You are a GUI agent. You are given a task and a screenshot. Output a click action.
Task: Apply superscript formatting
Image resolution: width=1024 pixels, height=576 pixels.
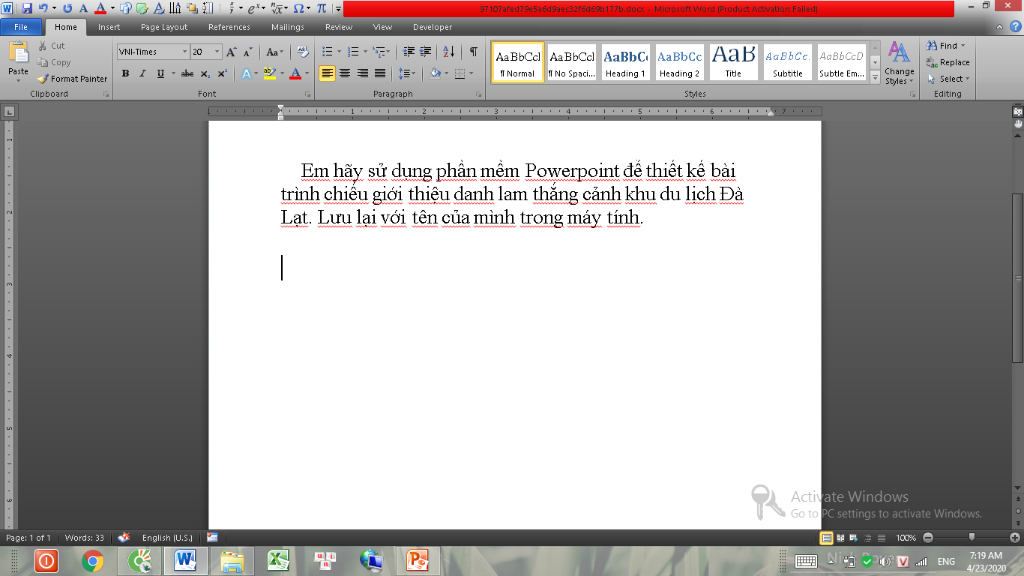tap(222, 74)
